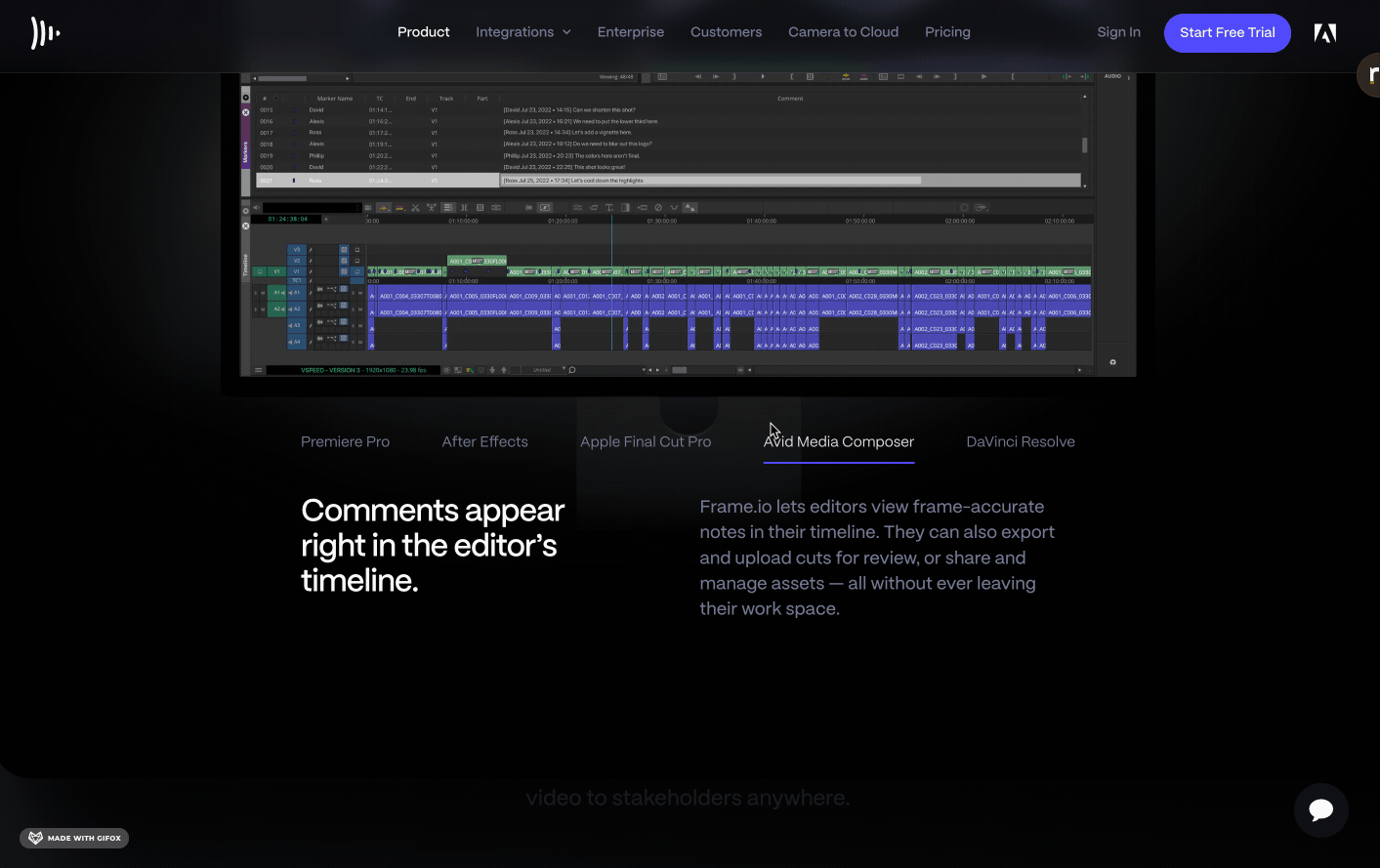Switch to the DaVinci Resolve tab
The image size is (1380, 868).
point(1021,442)
